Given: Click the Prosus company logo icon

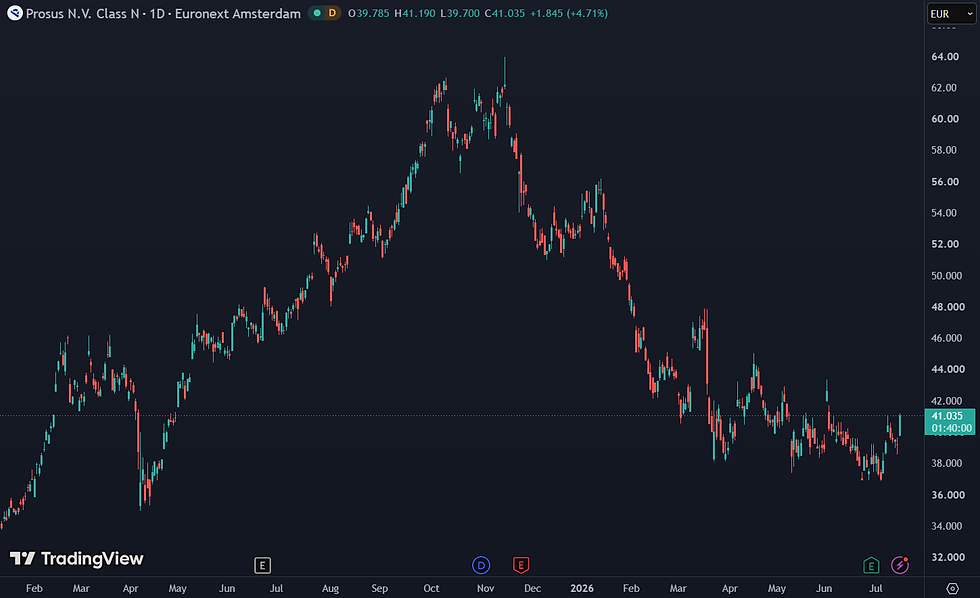Looking at the screenshot, I should coord(14,13).
